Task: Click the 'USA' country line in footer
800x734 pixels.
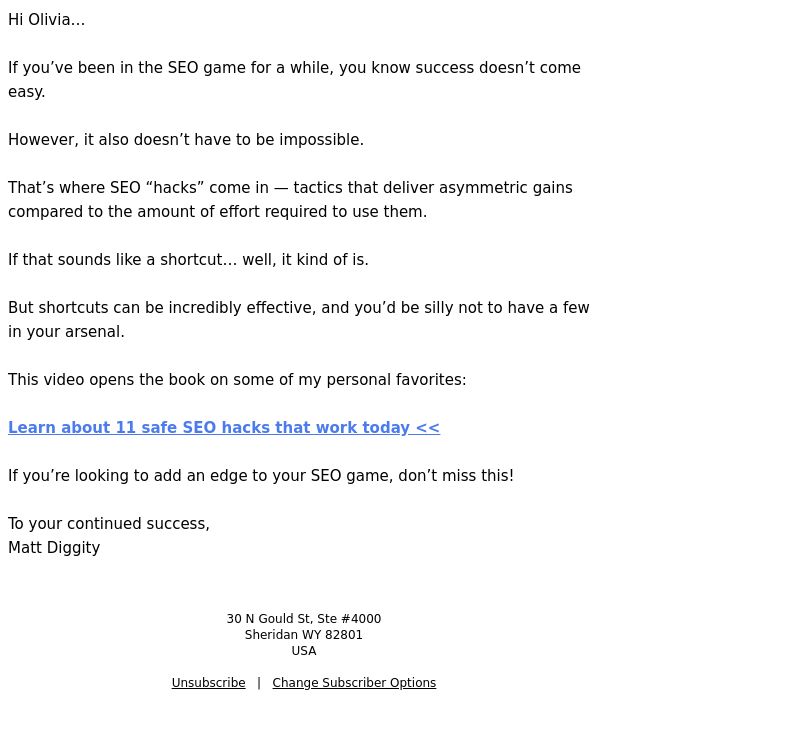Action: [x=304, y=651]
